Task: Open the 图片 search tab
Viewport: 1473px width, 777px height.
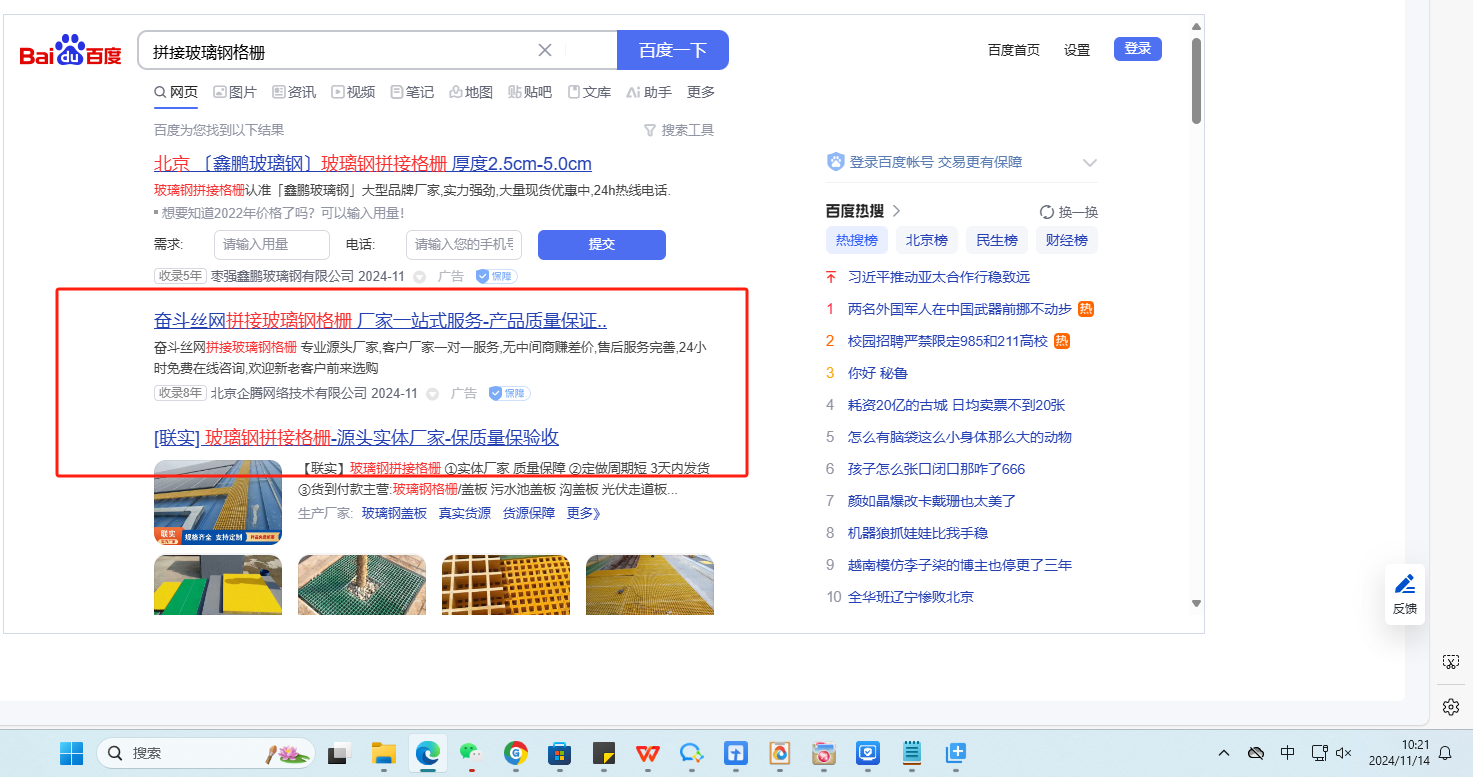Action: point(235,92)
